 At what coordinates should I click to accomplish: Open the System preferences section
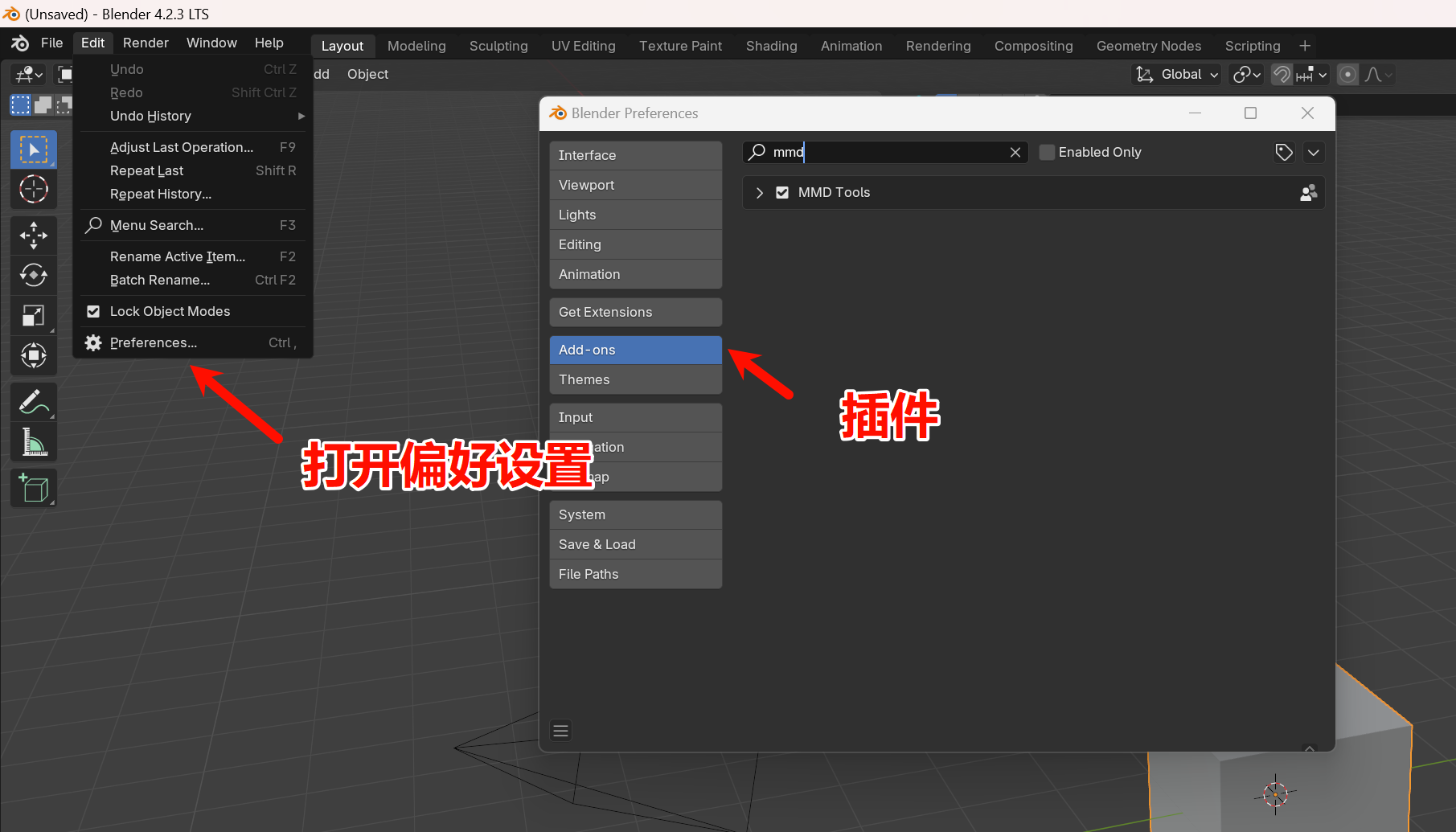(635, 515)
